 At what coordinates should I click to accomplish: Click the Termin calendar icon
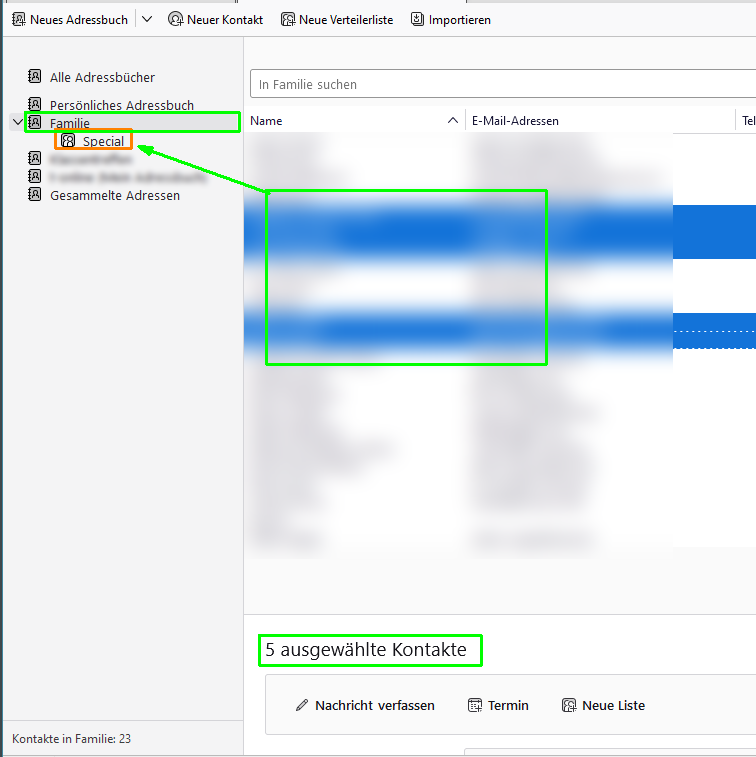475,705
